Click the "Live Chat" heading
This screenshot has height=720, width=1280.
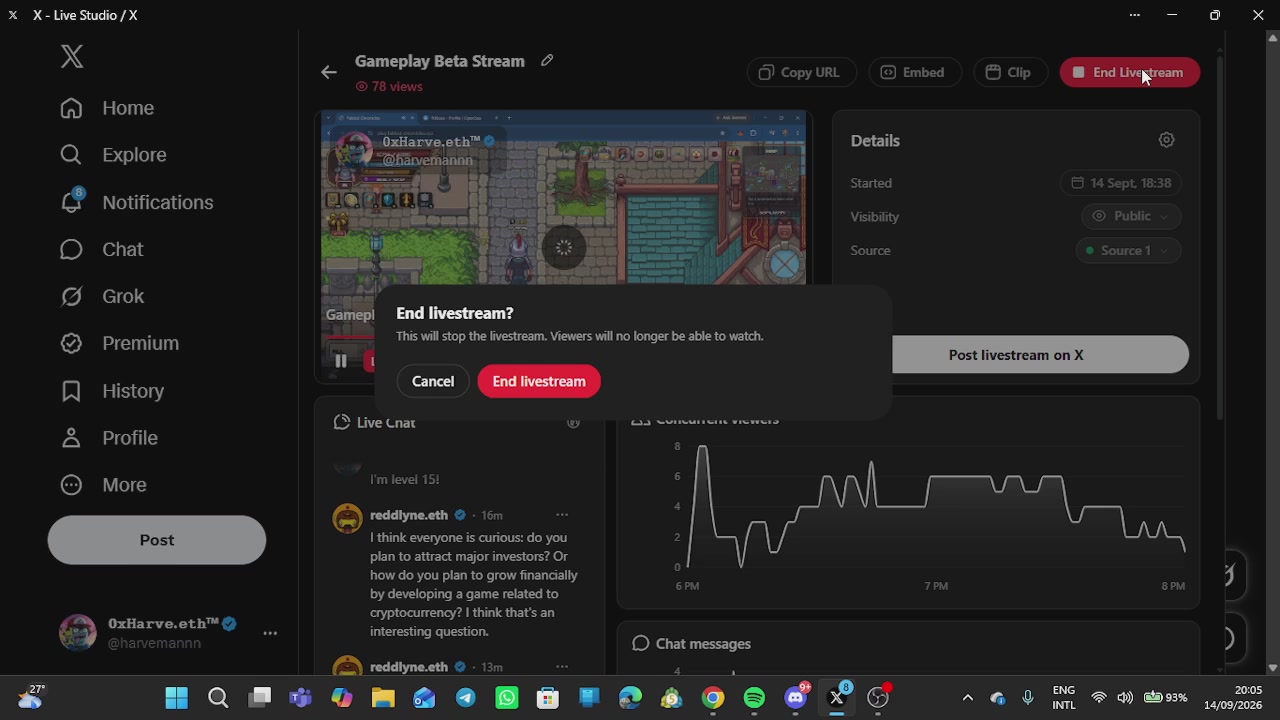(386, 422)
